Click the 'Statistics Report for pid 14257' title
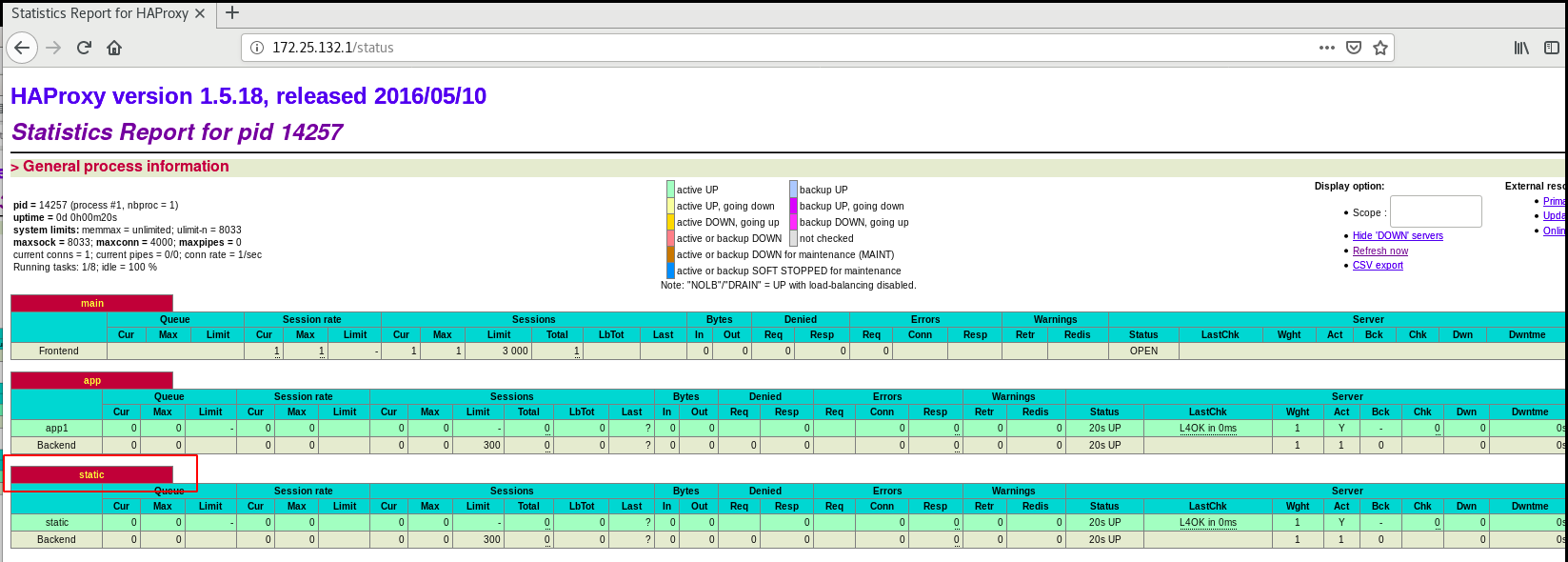 pyautogui.click(x=177, y=132)
